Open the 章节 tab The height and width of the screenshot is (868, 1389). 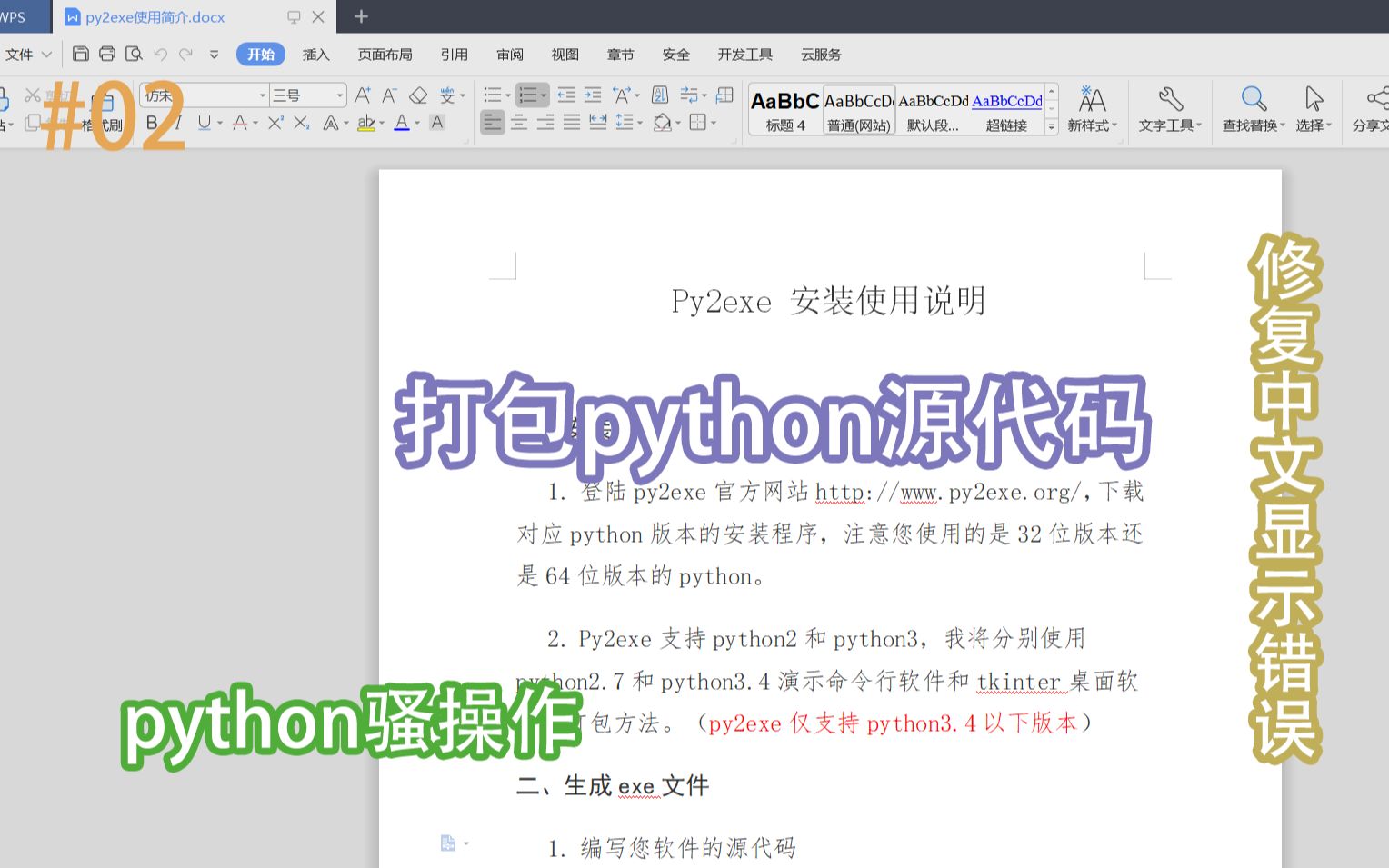[x=620, y=55]
